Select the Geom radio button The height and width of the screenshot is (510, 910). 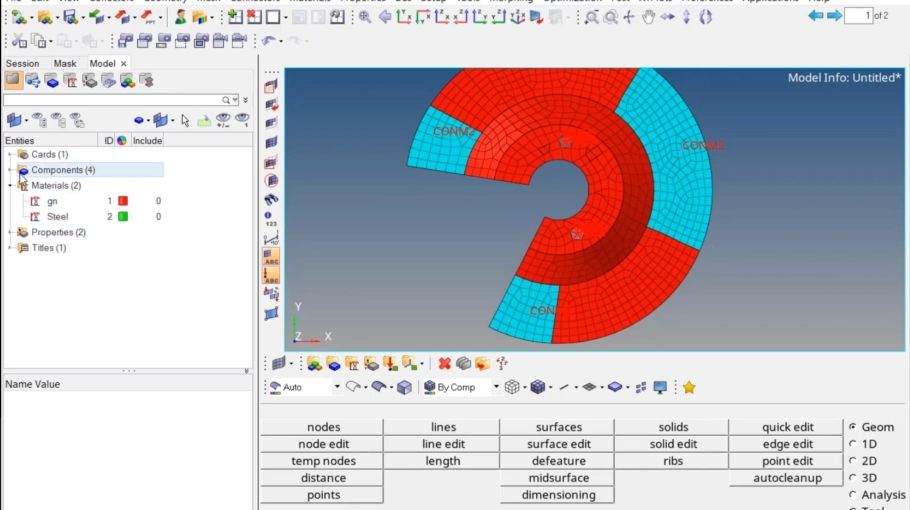click(853, 426)
